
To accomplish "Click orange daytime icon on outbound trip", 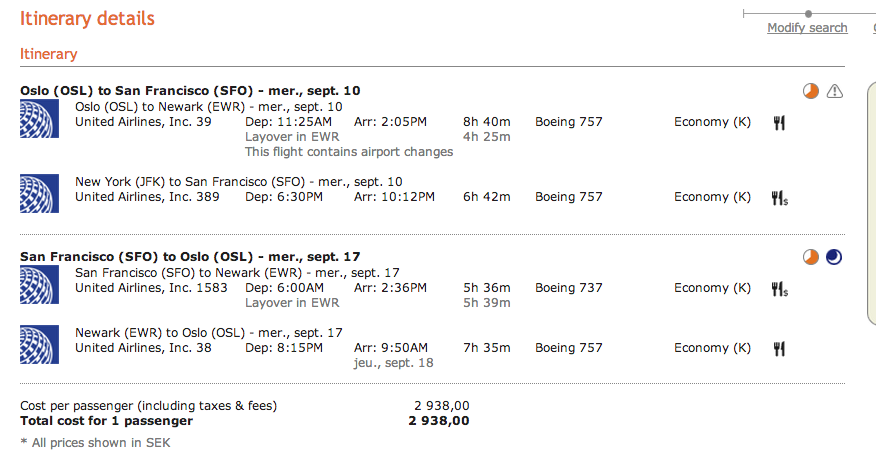I will (x=811, y=91).
